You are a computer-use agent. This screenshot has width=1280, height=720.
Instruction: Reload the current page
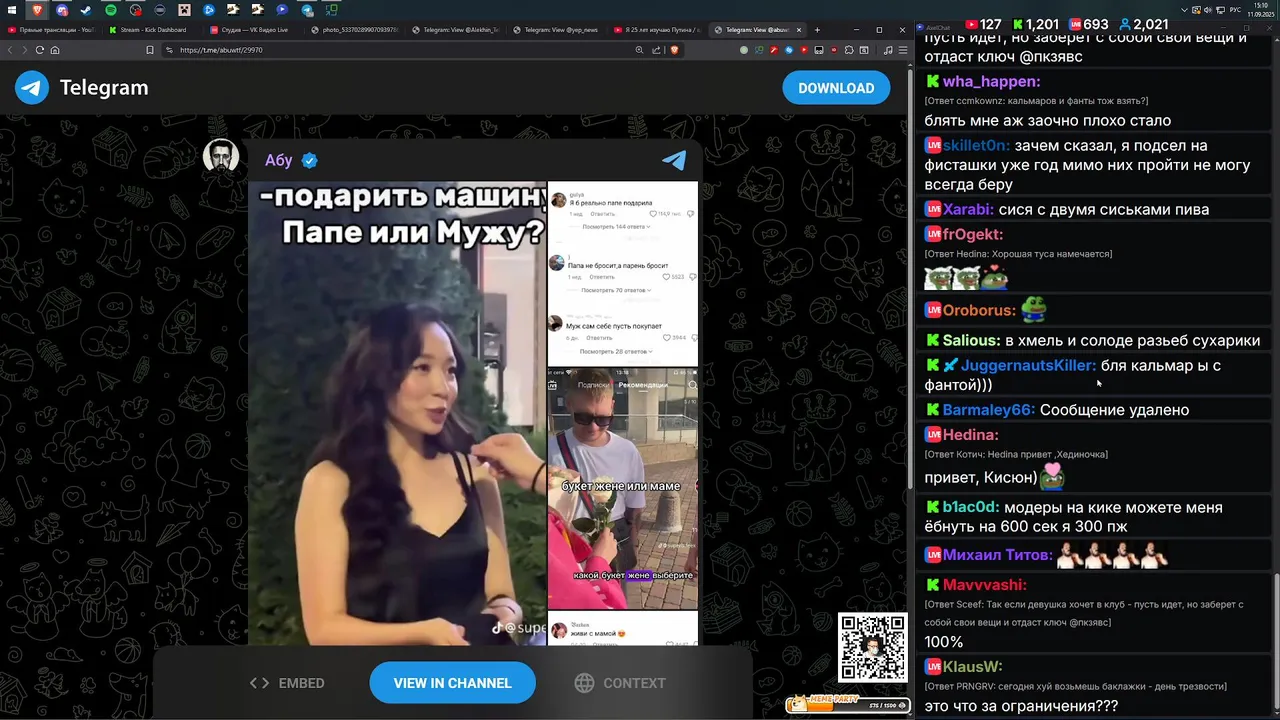(x=40, y=50)
